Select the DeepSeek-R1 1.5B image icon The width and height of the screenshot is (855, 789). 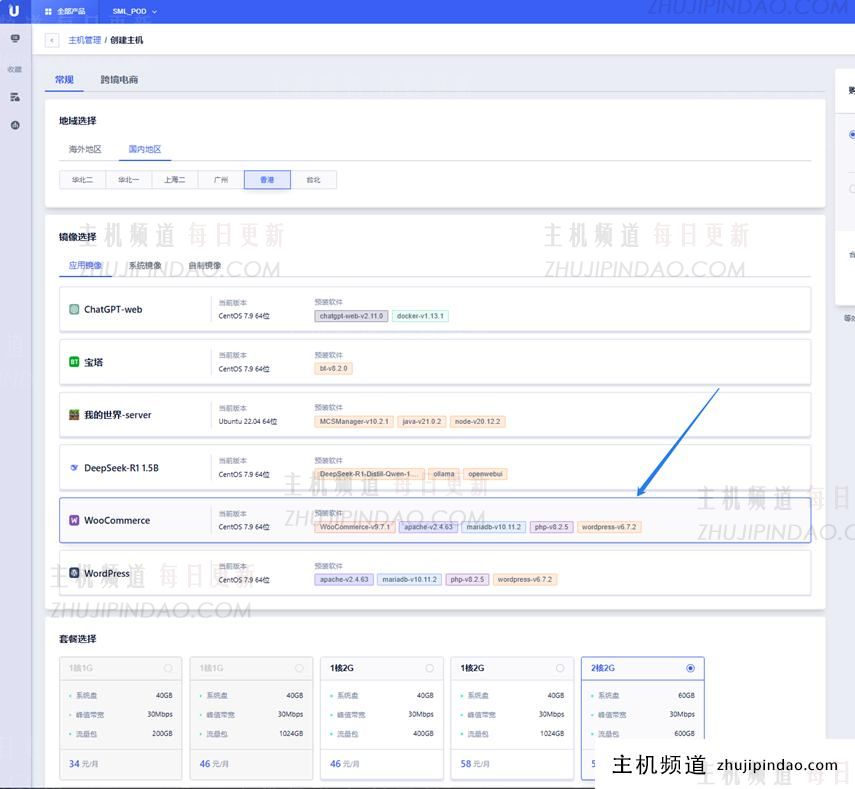pyautogui.click(x=74, y=468)
